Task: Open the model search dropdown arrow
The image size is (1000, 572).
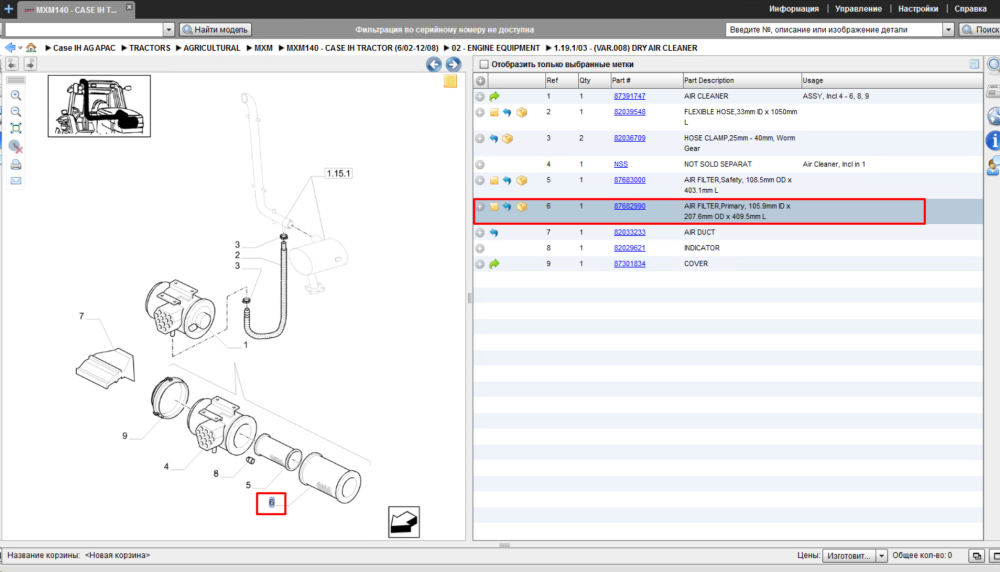Action: click(168, 29)
